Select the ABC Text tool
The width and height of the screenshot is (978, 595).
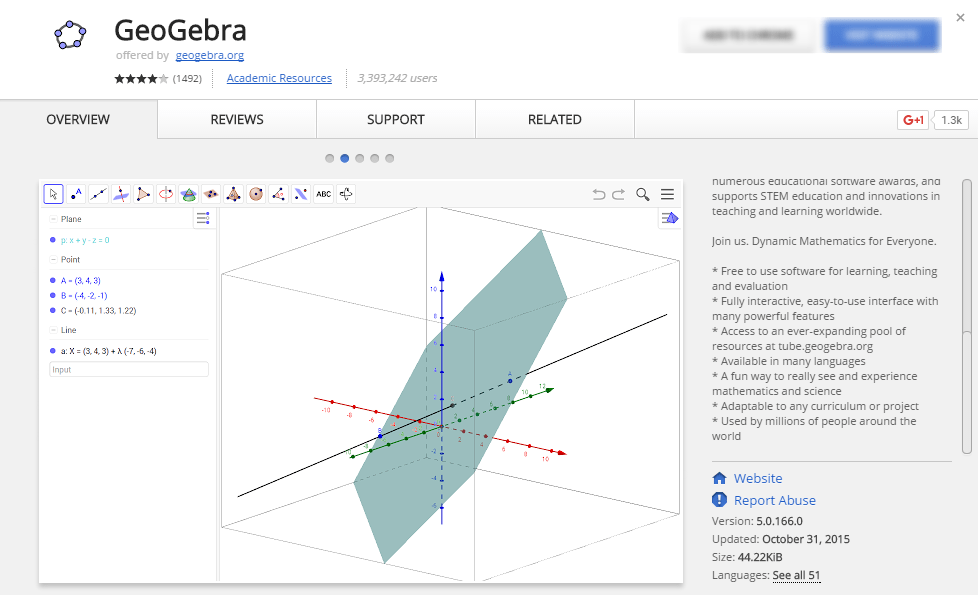pos(323,194)
